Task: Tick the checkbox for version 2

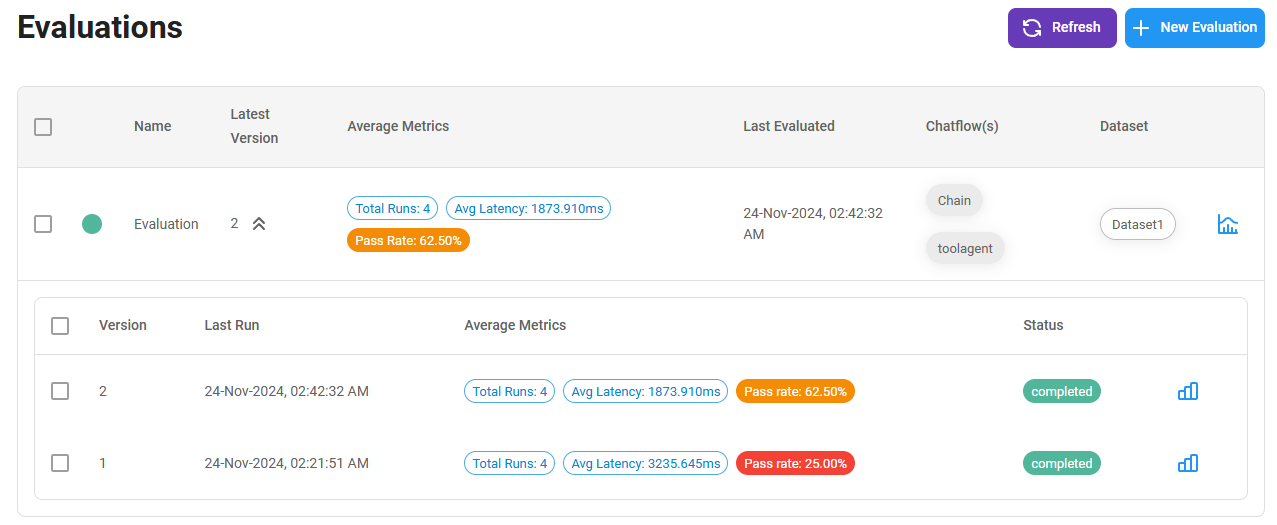Action: (60, 391)
